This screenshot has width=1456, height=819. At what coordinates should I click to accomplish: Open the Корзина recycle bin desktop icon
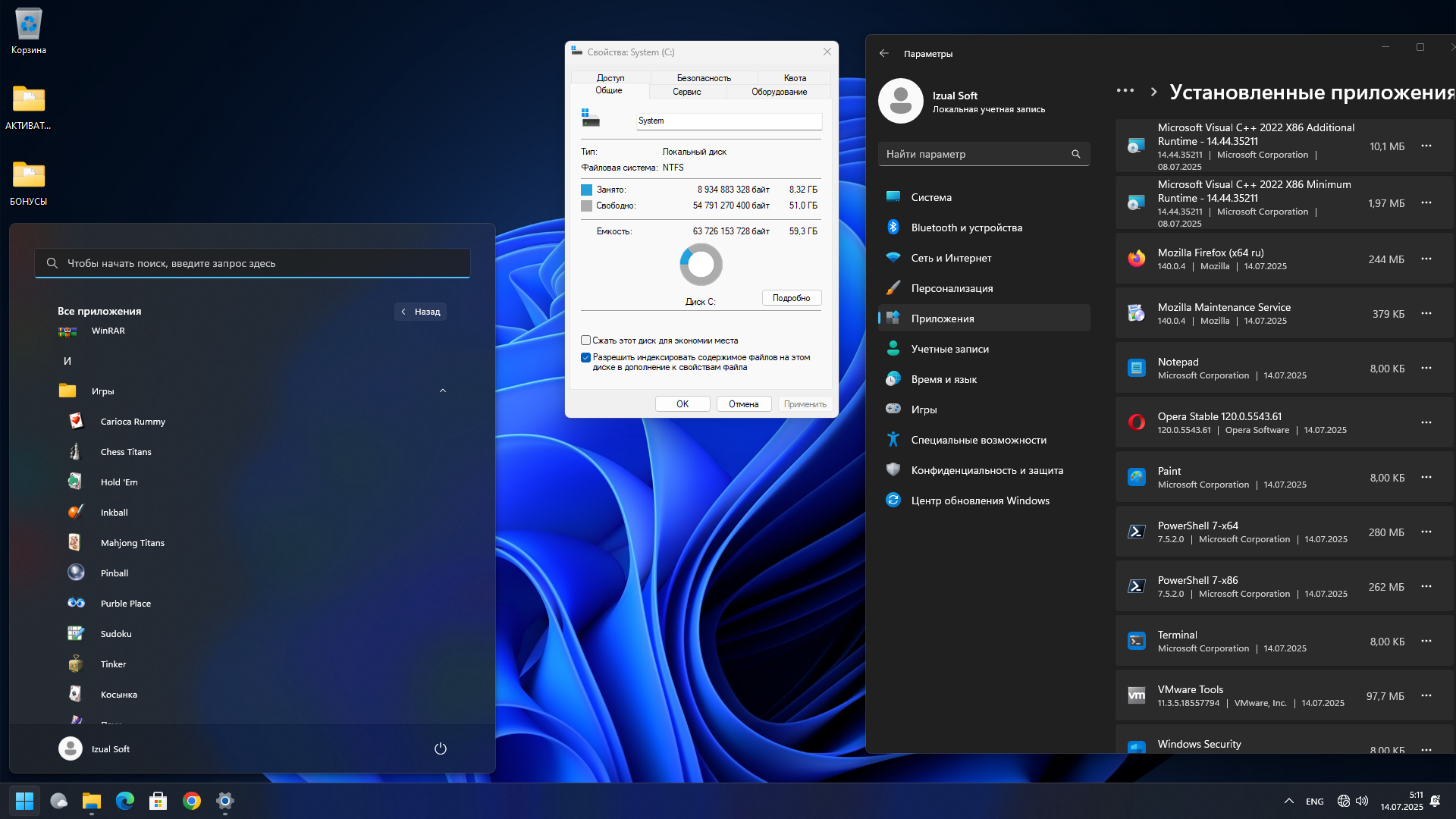(29, 32)
